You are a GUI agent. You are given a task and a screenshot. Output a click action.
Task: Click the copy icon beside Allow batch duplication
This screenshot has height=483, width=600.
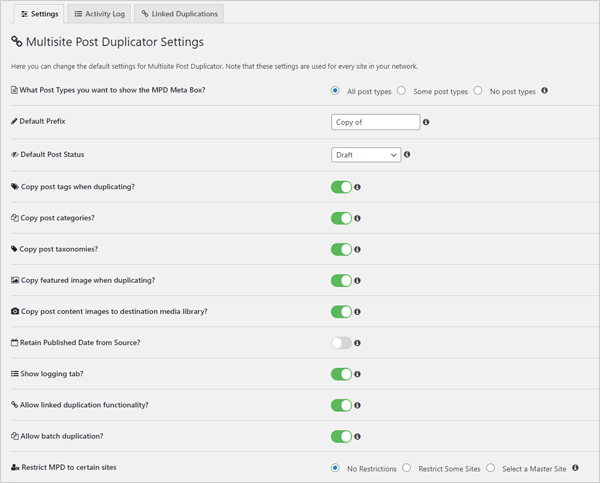[15, 436]
